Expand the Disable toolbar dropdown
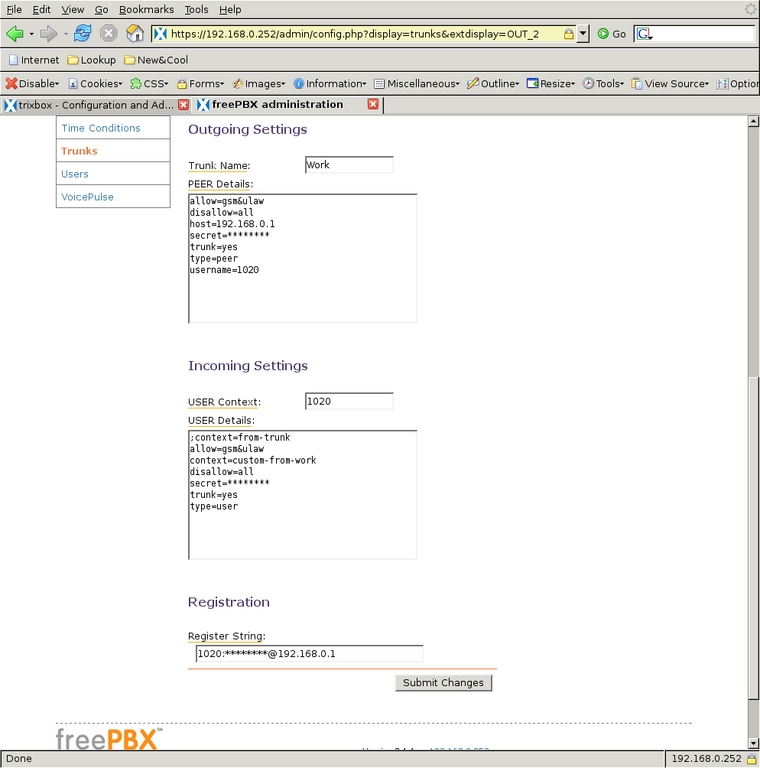Viewport: 760px width, 768px height. coord(32,84)
